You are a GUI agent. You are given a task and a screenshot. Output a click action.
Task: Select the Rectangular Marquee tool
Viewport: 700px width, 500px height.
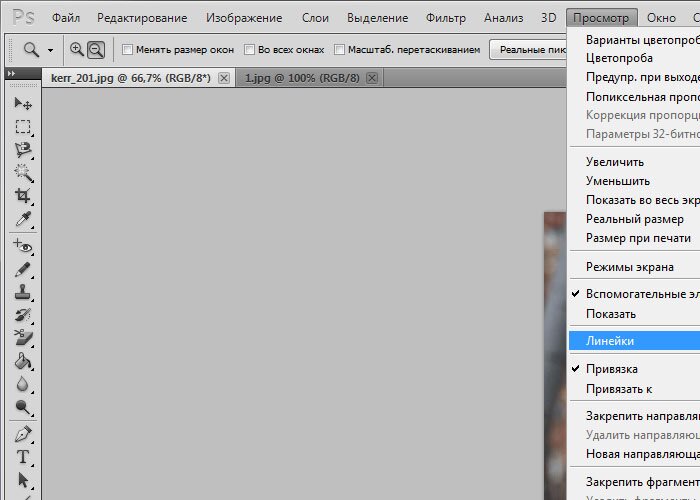pos(23,127)
